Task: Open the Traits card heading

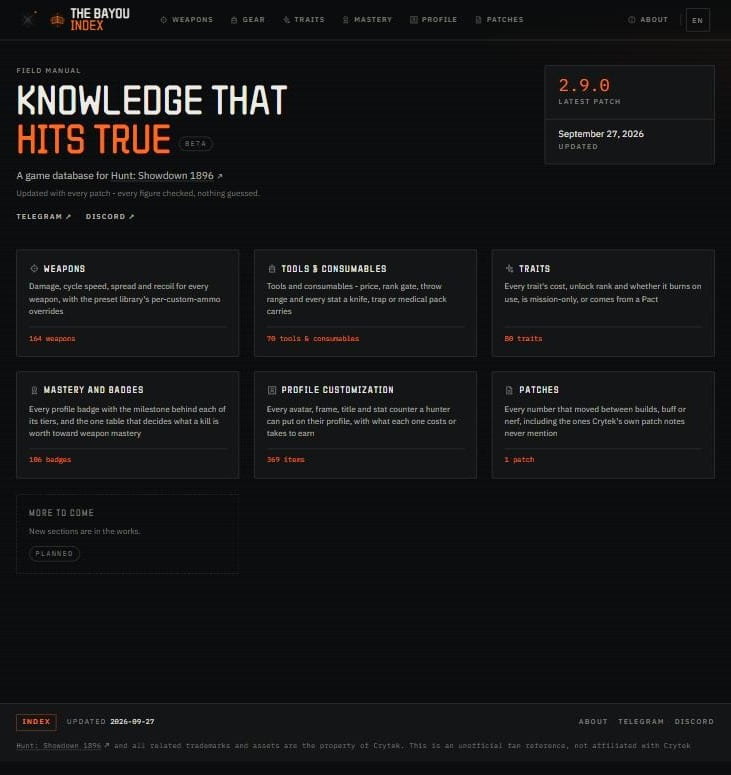Action: tap(534, 268)
